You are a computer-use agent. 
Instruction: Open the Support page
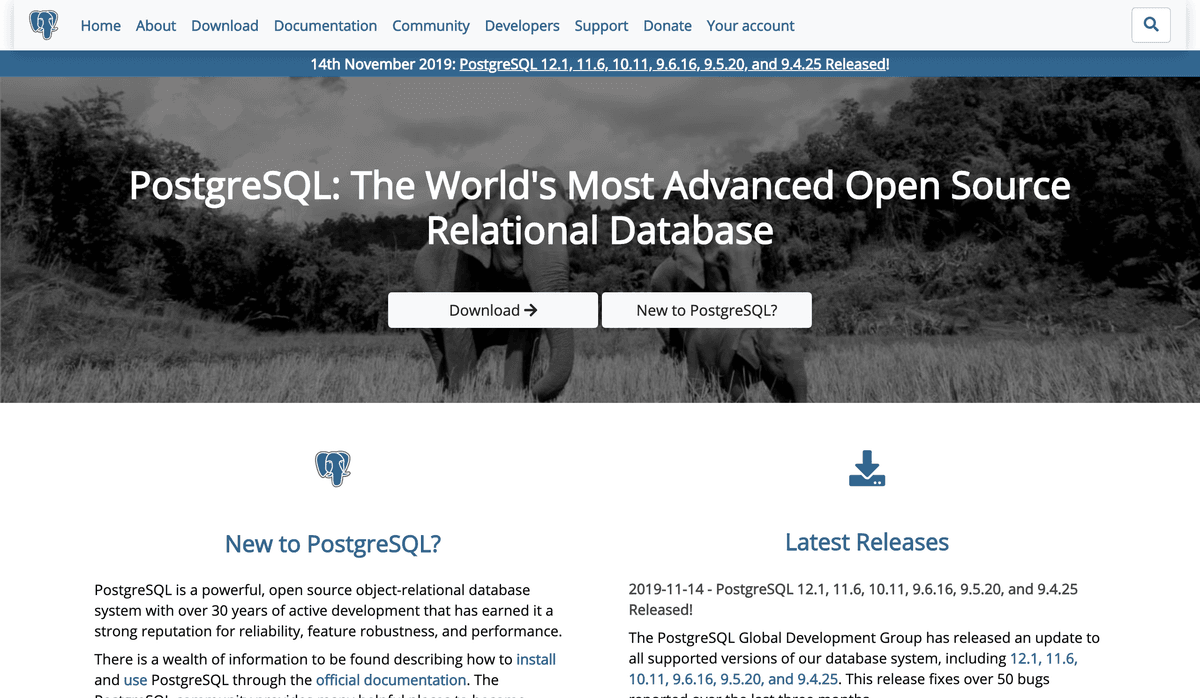tap(602, 26)
